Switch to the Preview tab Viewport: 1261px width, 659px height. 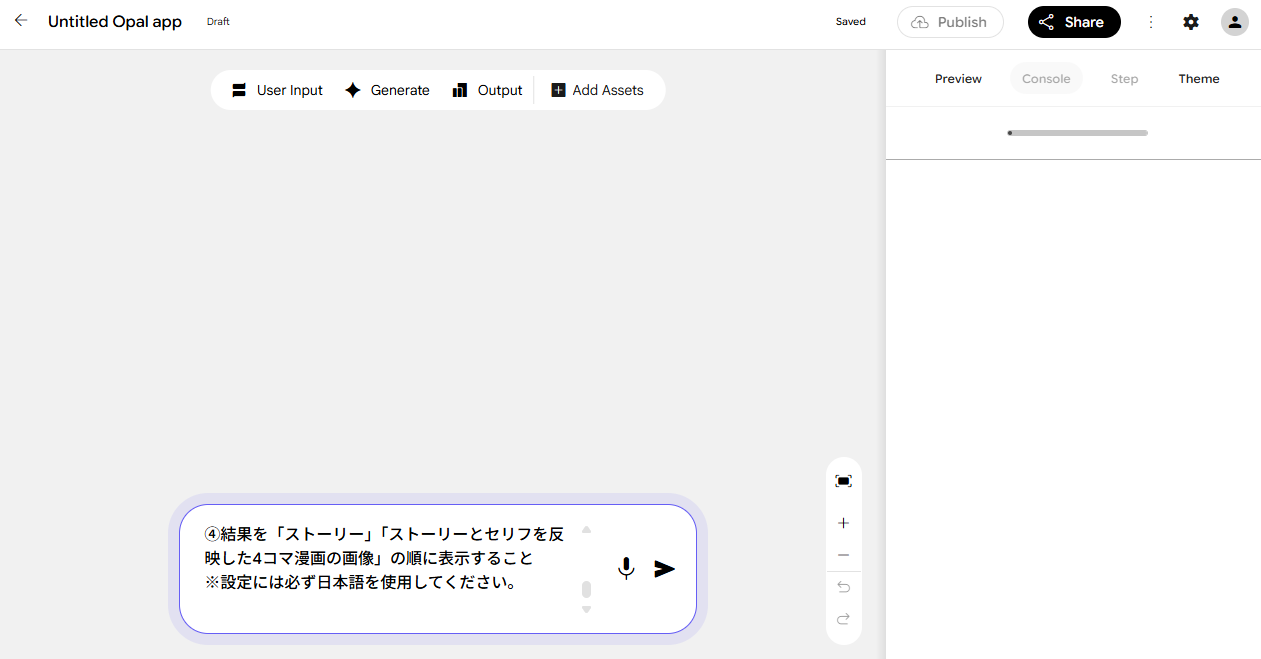(x=958, y=79)
